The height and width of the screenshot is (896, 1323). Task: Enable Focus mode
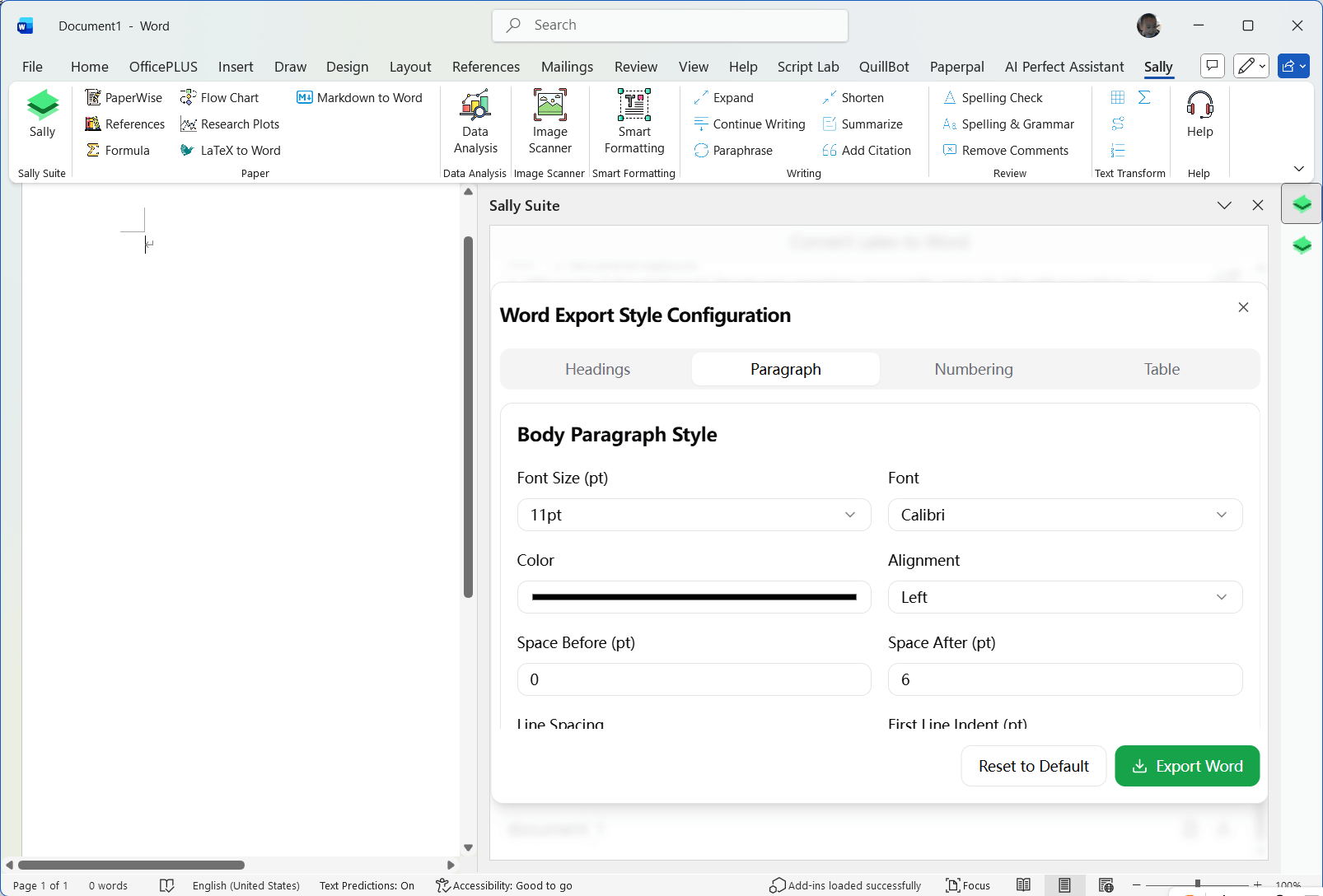(x=967, y=885)
